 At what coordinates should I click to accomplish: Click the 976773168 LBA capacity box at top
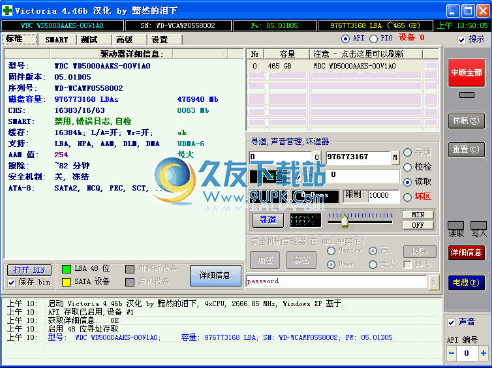point(375,26)
